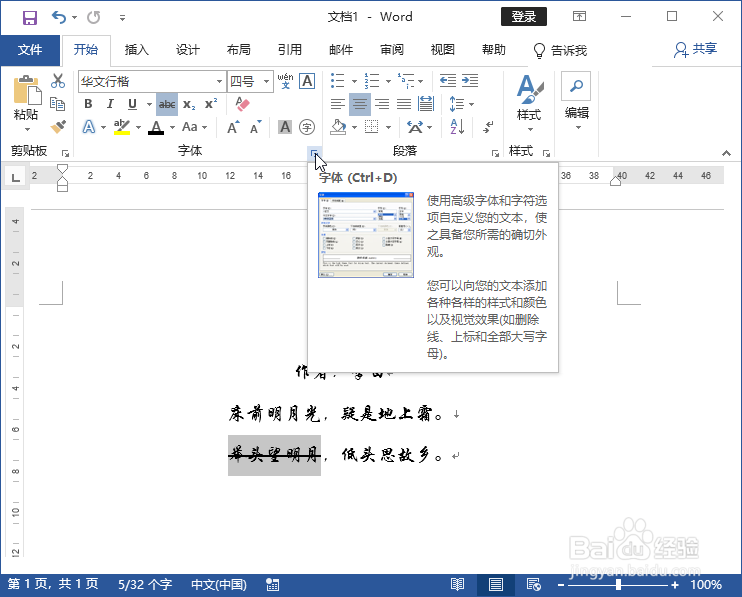The width and height of the screenshot is (742, 597).
Task: Expand underline style options arrow
Action: click(x=149, y=104)
